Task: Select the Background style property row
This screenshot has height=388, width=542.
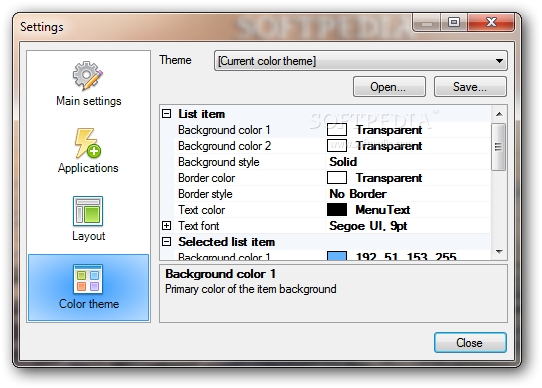Action: point(332,162)
